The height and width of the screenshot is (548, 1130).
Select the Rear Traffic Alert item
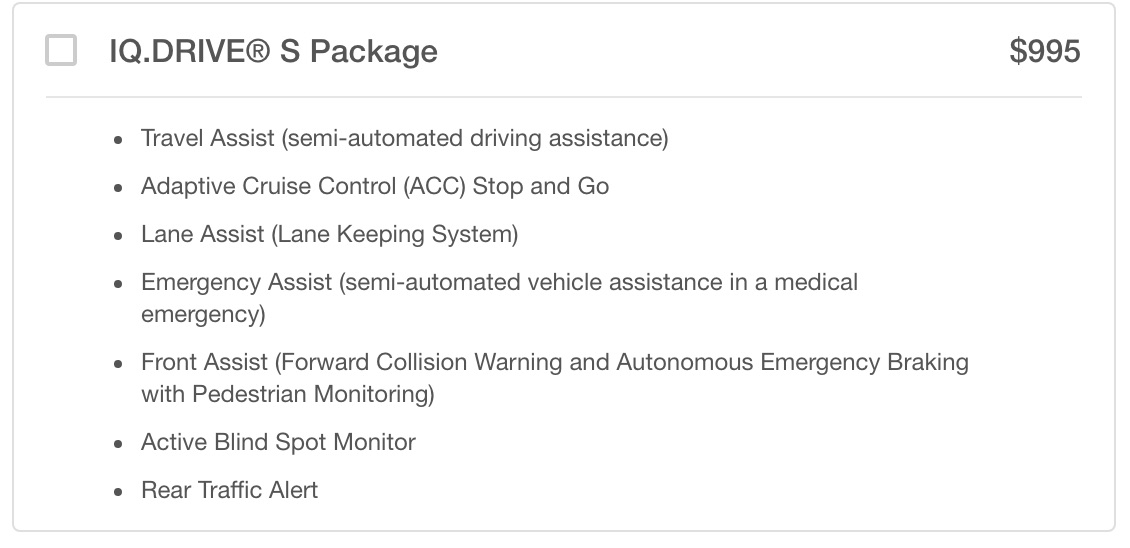(x=229, y=490)
